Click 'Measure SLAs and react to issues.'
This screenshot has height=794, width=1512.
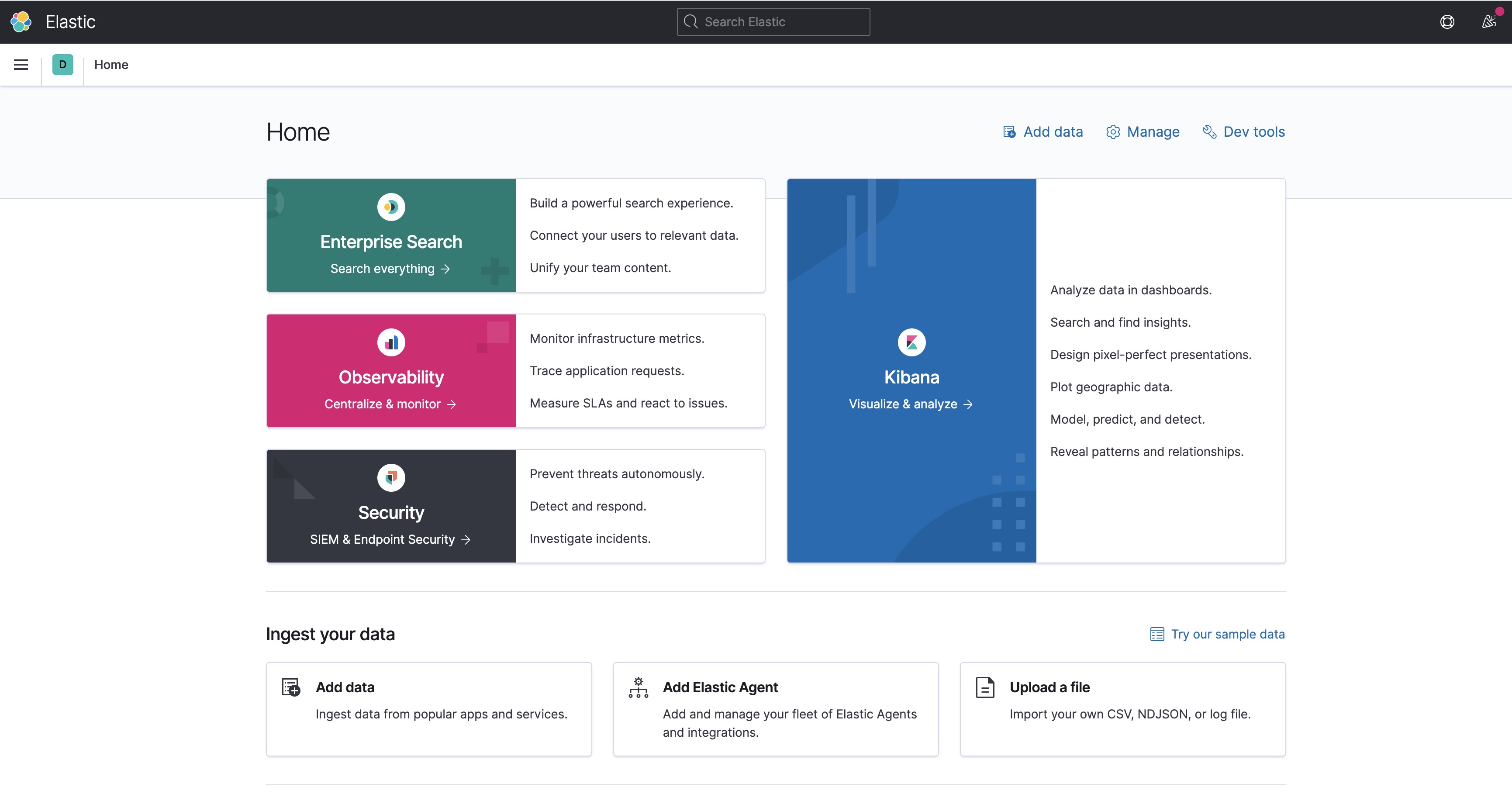tap(628, 403)
